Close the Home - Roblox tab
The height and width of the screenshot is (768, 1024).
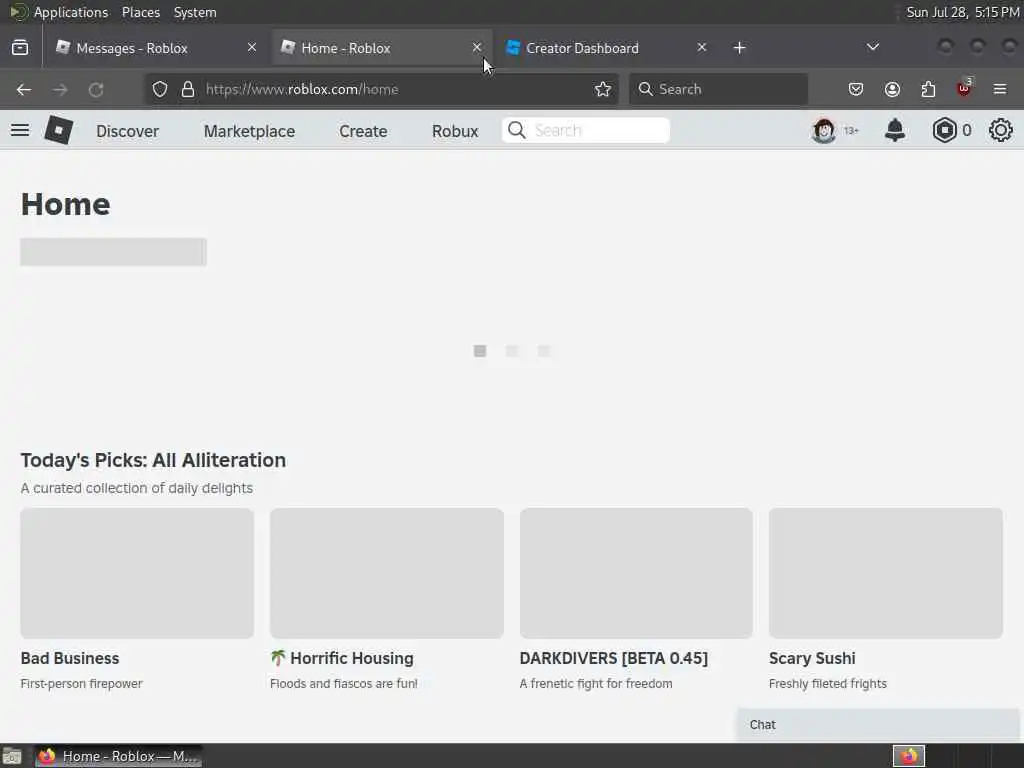coord(477,48)
